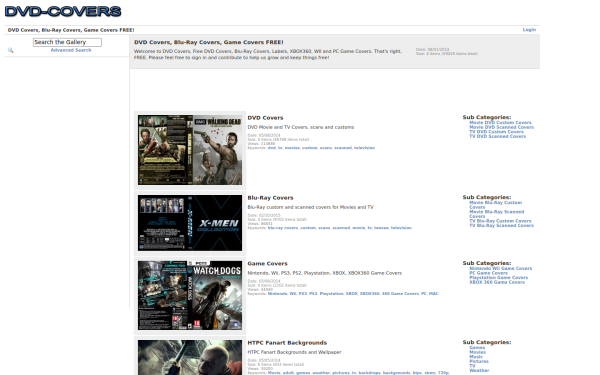This screenshot has width=600, height=375.
Task: Click the 'custom' keyword in Blu-Ray Covers row
Action: 308,228
